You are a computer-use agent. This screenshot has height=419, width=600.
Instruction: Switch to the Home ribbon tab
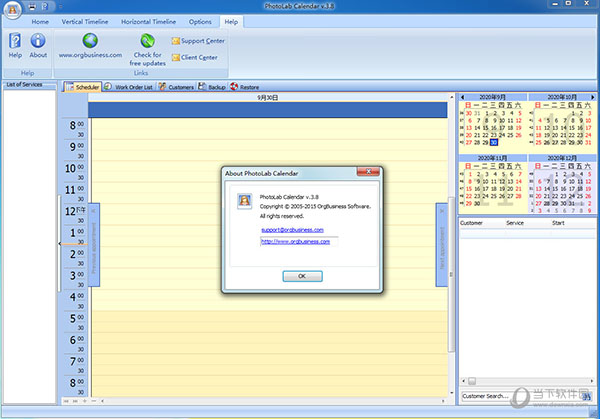40,22
